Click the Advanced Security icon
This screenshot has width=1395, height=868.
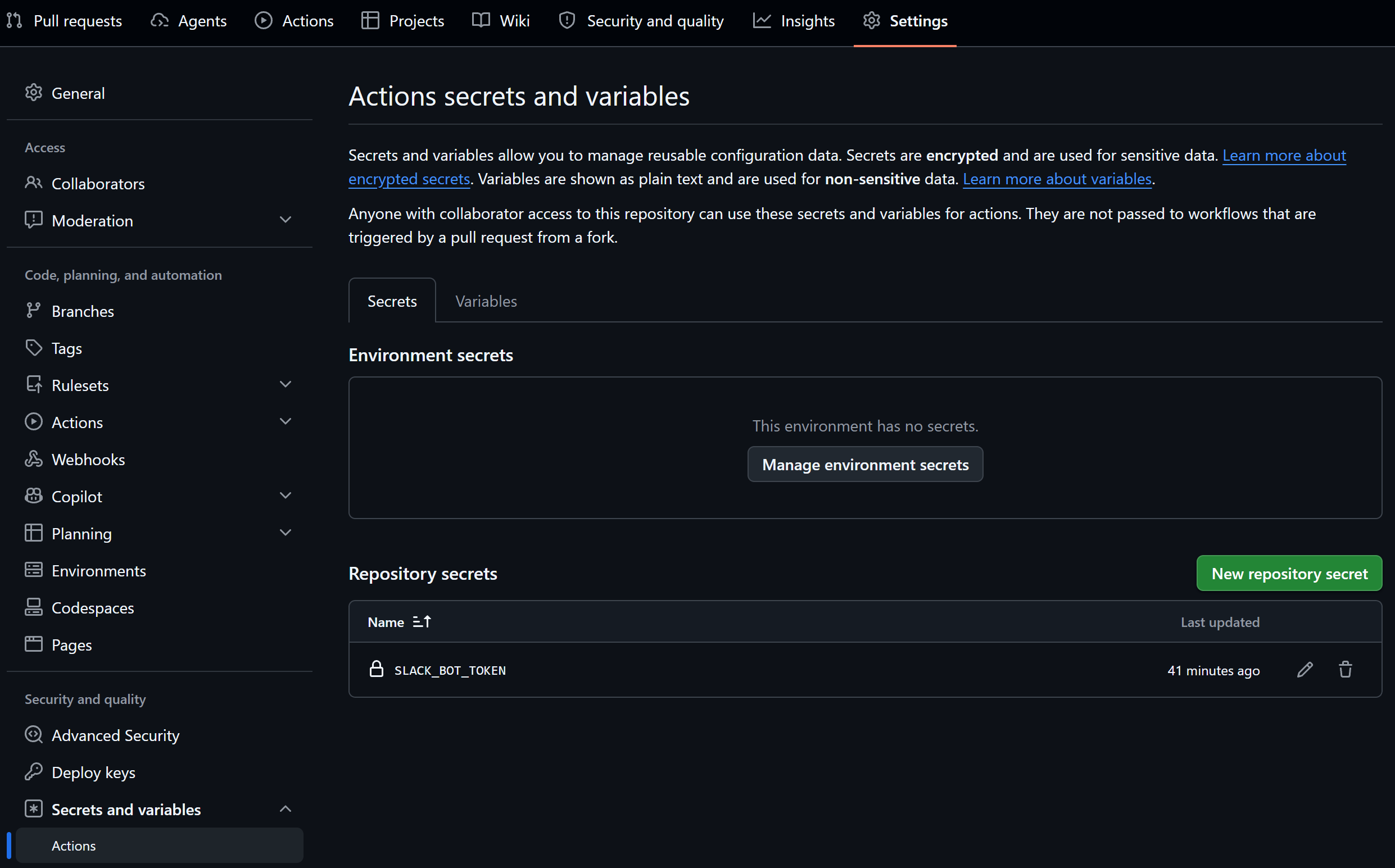point(33,735)
